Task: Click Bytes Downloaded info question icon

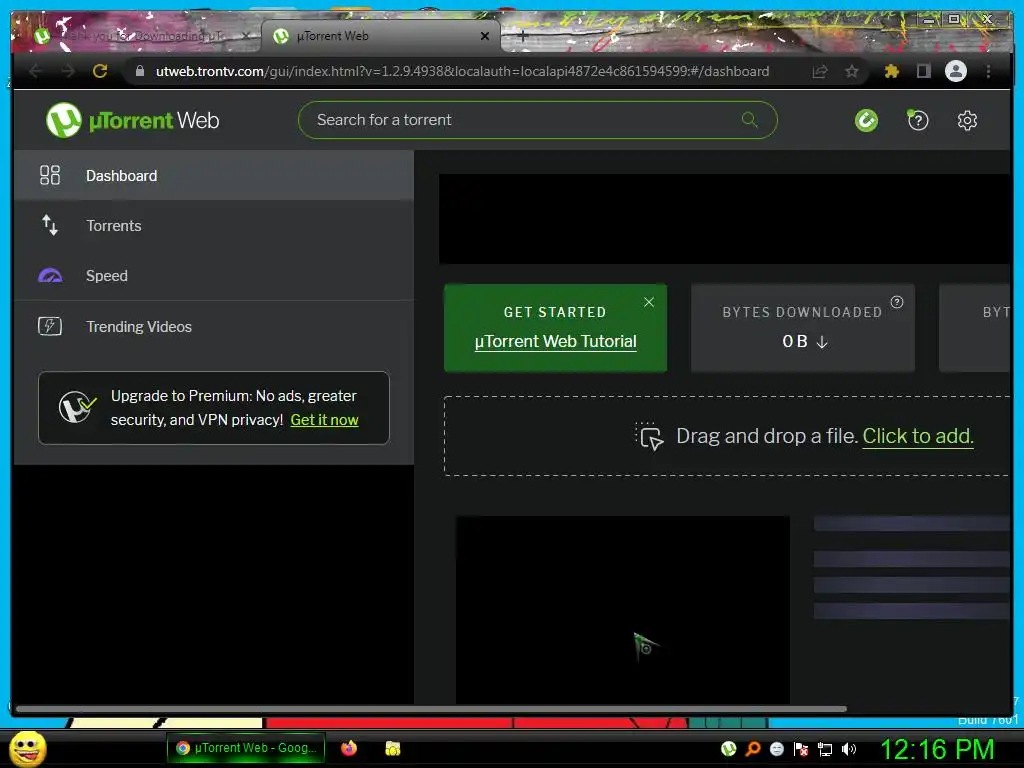Action: (x=897, y=302)
